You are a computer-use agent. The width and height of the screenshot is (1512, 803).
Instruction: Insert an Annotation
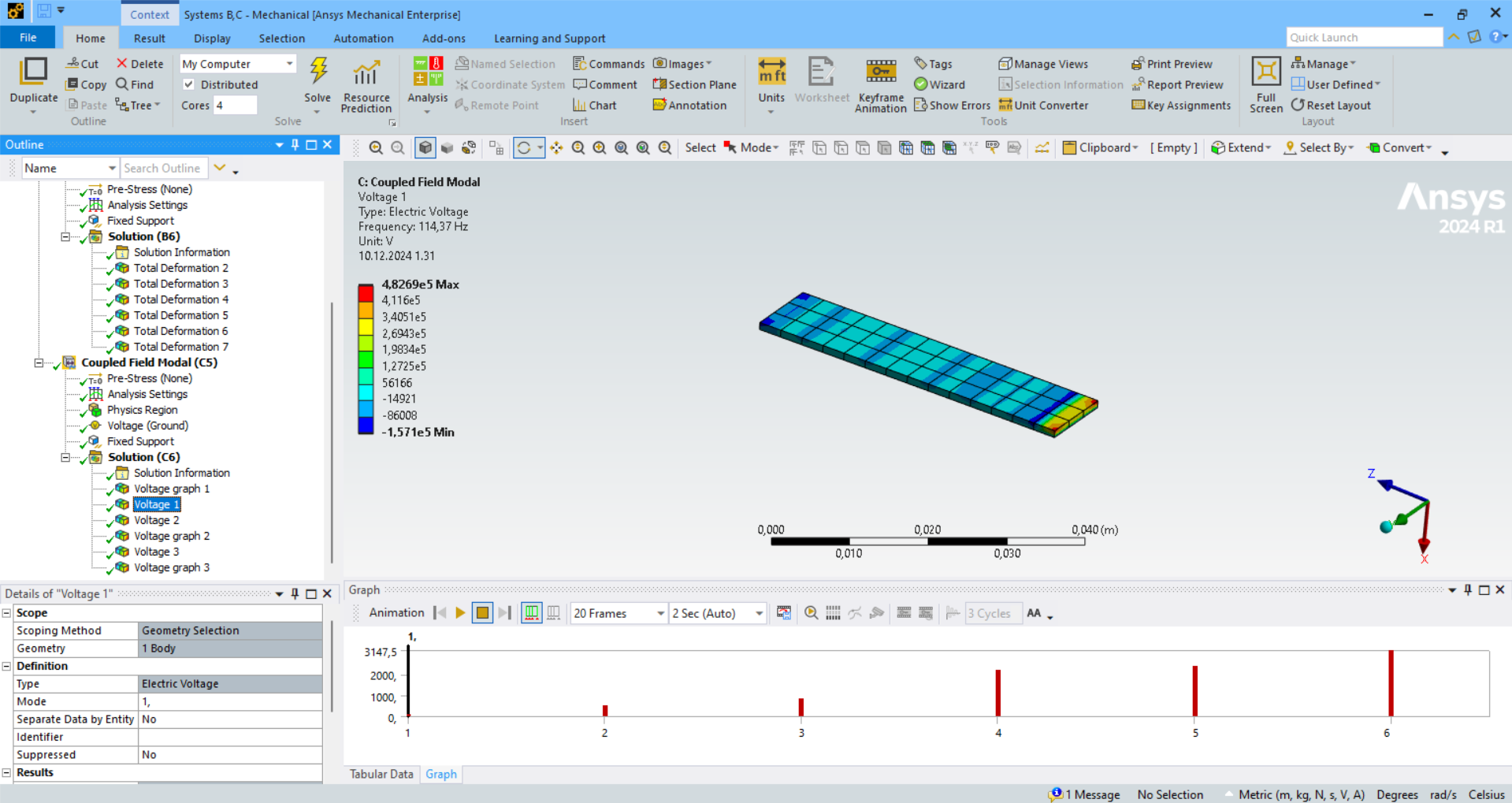coord(689,105)
